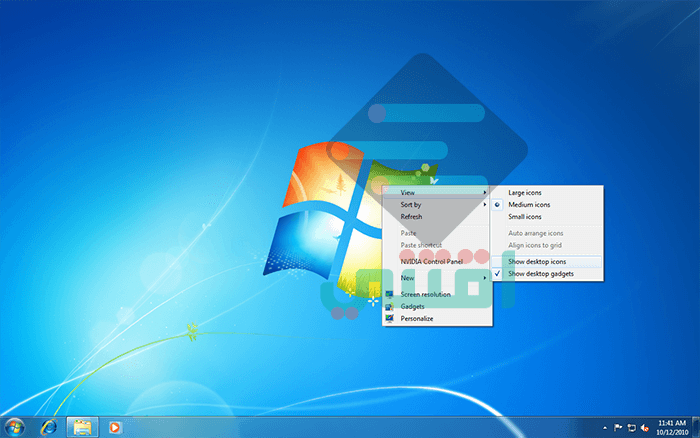Launch Internet Explorer from taskbar
Screen dimensions: 700x438
(x=49, y=427)
